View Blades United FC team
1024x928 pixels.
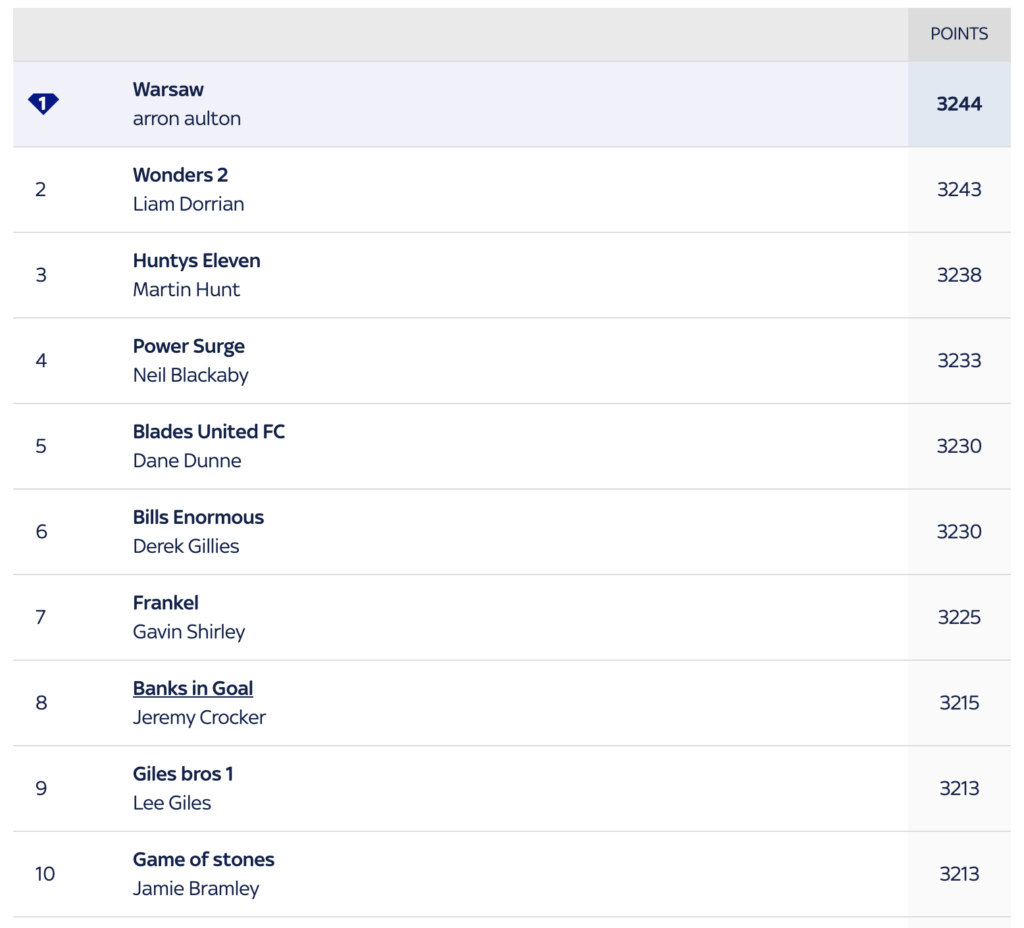coord(209,432)
